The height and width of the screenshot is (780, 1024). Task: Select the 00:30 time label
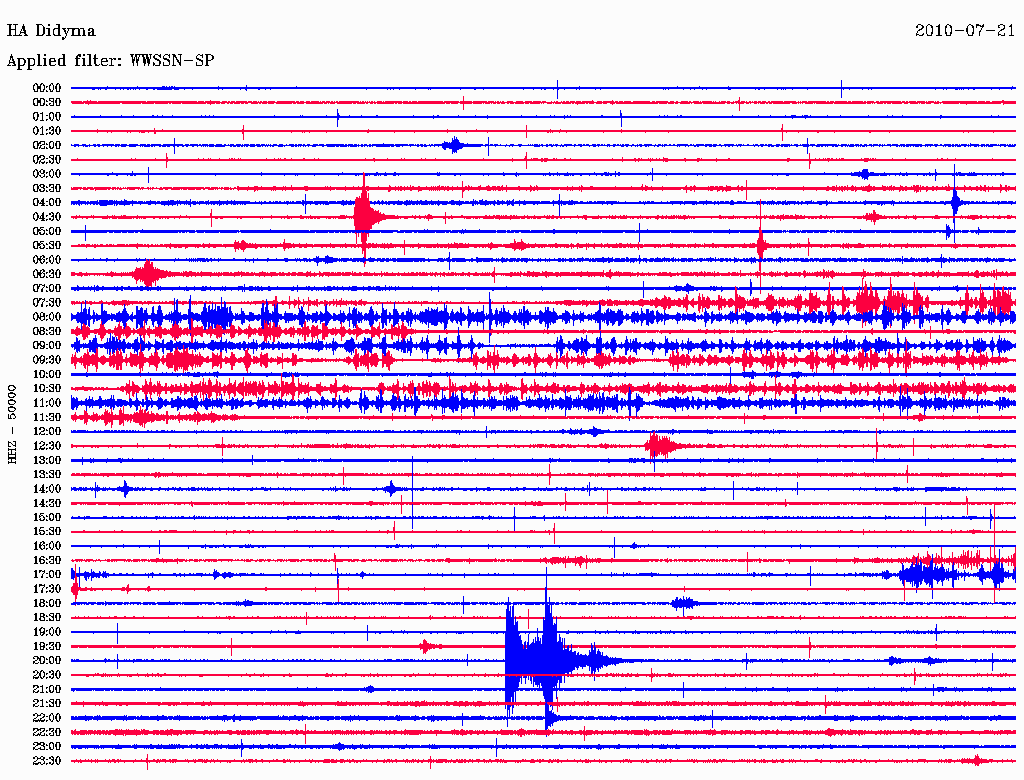pos(46,103)
